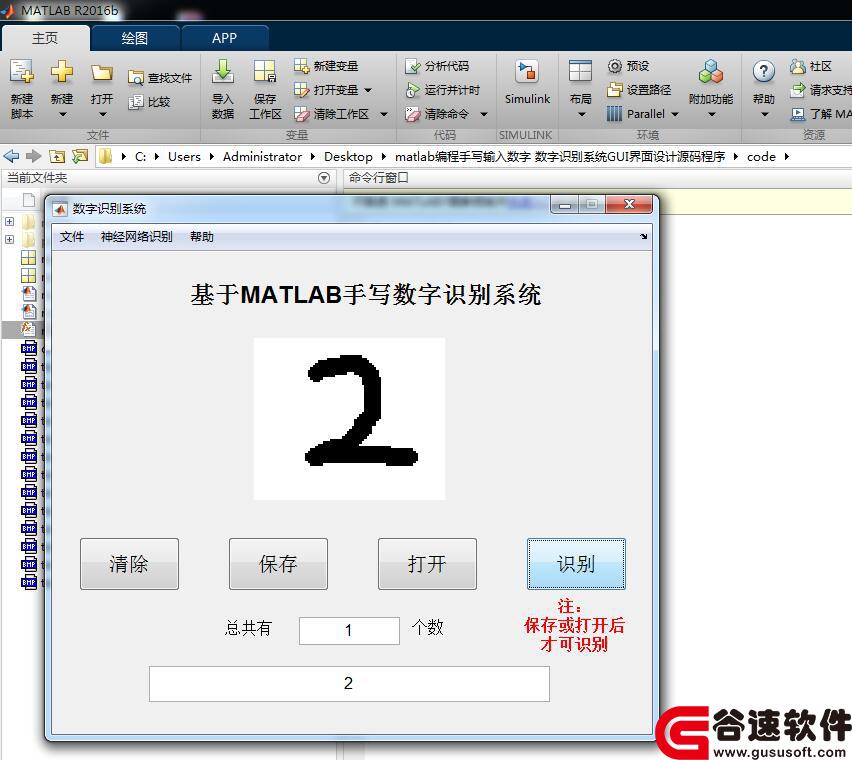852x760 pixels.
Task: Expand the 打开变量 dropdown arrow
Action: click(368, 90)
